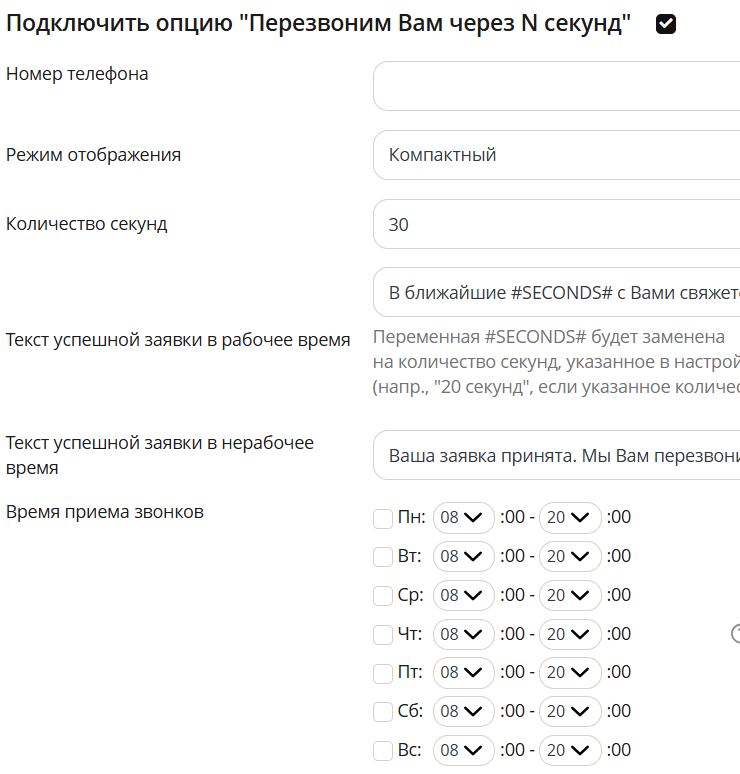Click the "Переменная #SECONDS# будет заменена" hint text

click(x=548, y=337)
